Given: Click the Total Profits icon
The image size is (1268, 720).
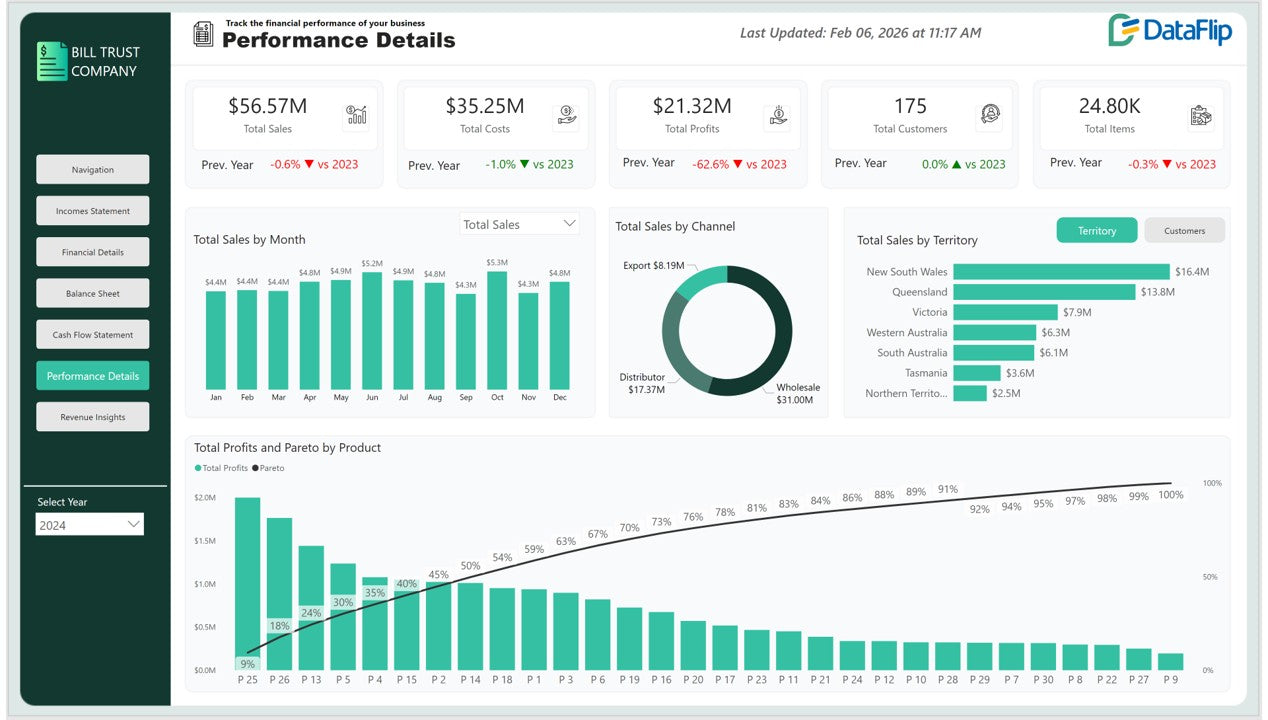Looking at the screenshot, I should click(779, 116).
